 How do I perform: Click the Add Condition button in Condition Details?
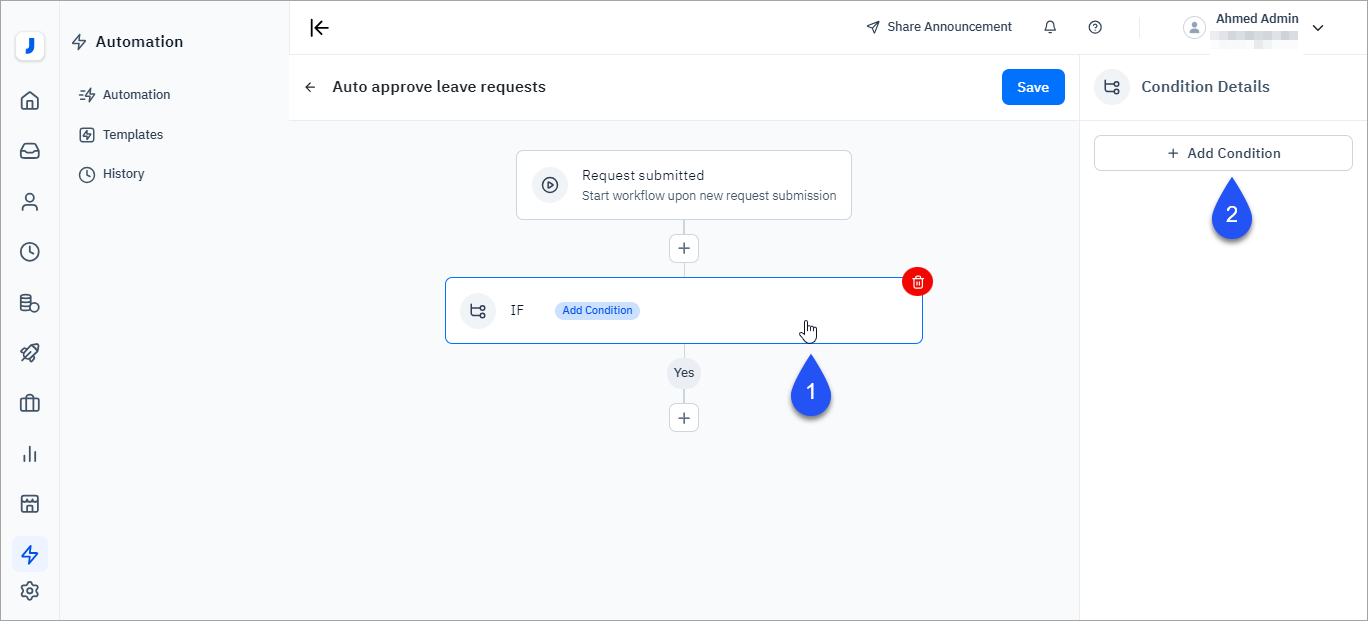(1222, 153)
